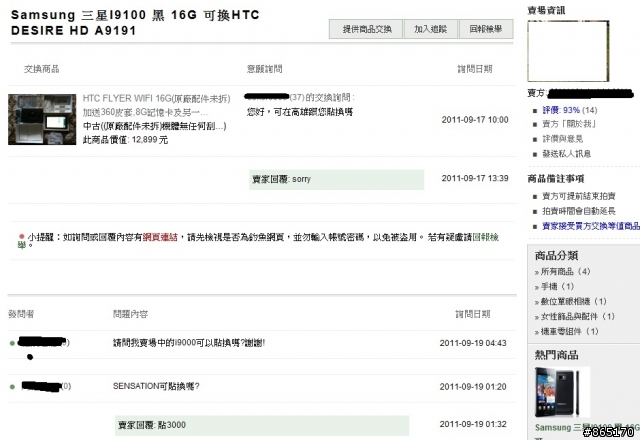Follow the red 網頁連結 link in reminder

click(160, 237)
